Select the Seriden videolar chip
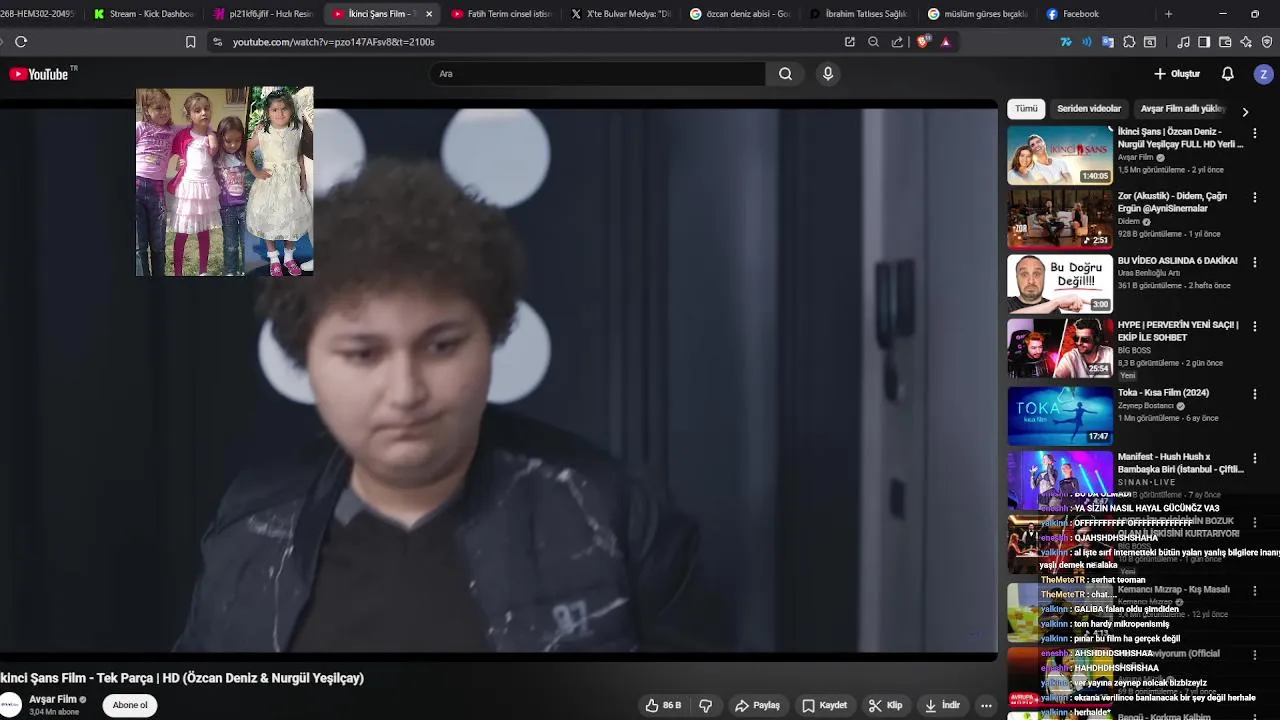The image size is (1280, 720). [1089, 108]
